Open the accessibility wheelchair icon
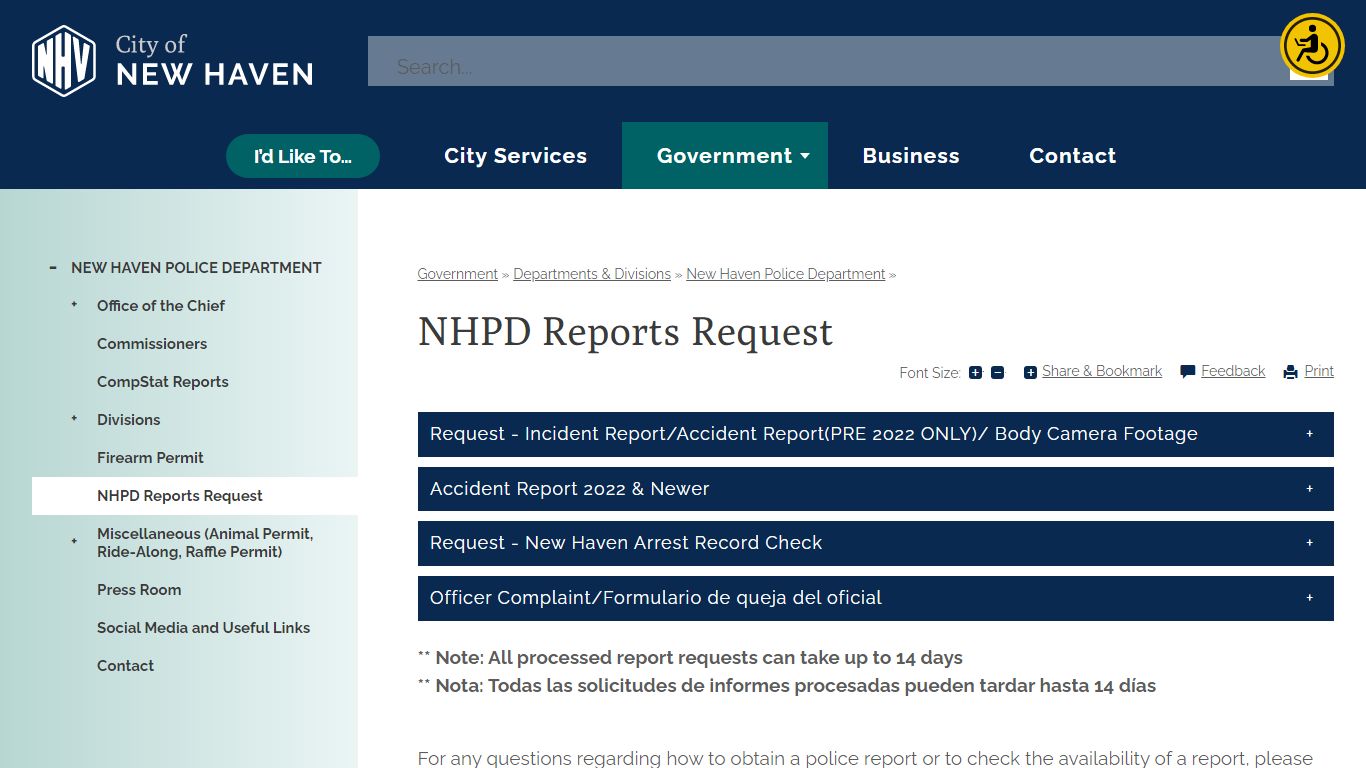 click(x=1312, y=45)
